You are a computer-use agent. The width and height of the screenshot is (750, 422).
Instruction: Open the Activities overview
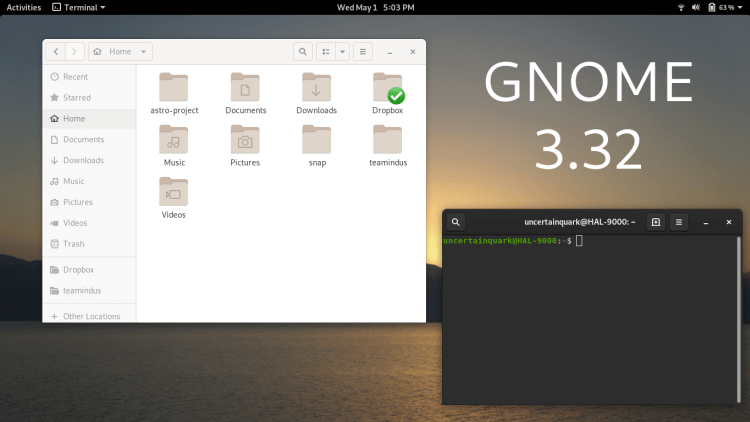point(23,7)
